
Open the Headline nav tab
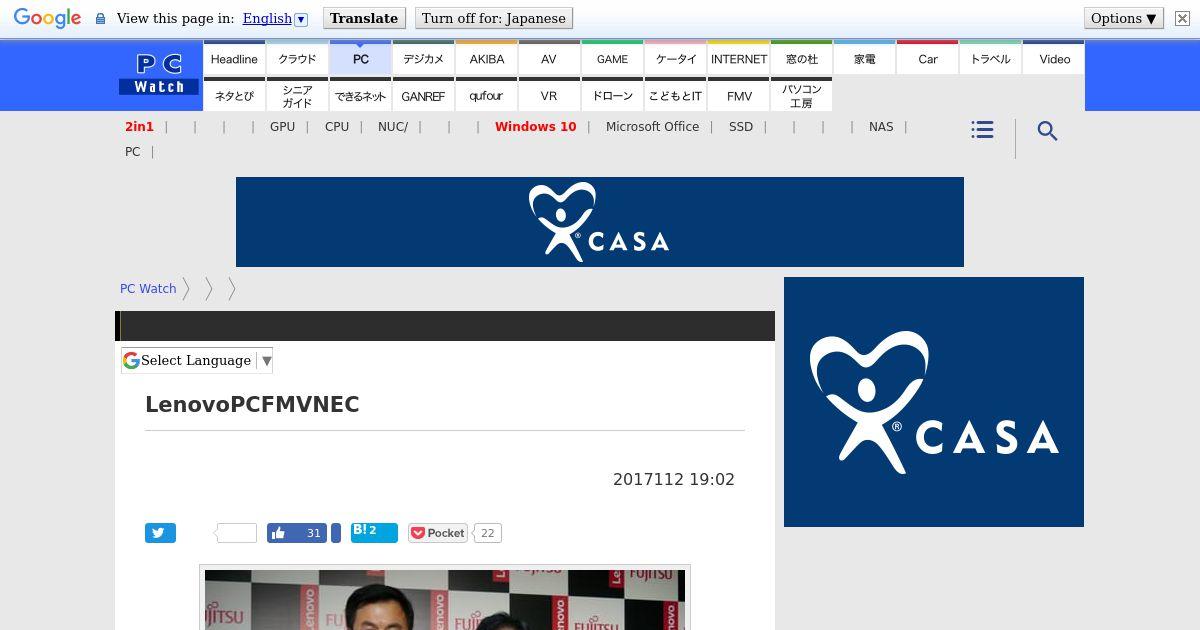pos(234,58)
